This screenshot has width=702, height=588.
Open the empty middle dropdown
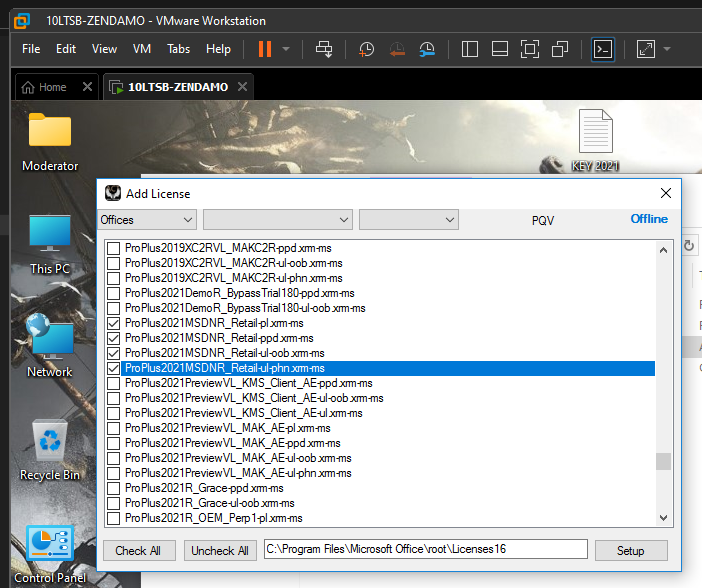278,220
